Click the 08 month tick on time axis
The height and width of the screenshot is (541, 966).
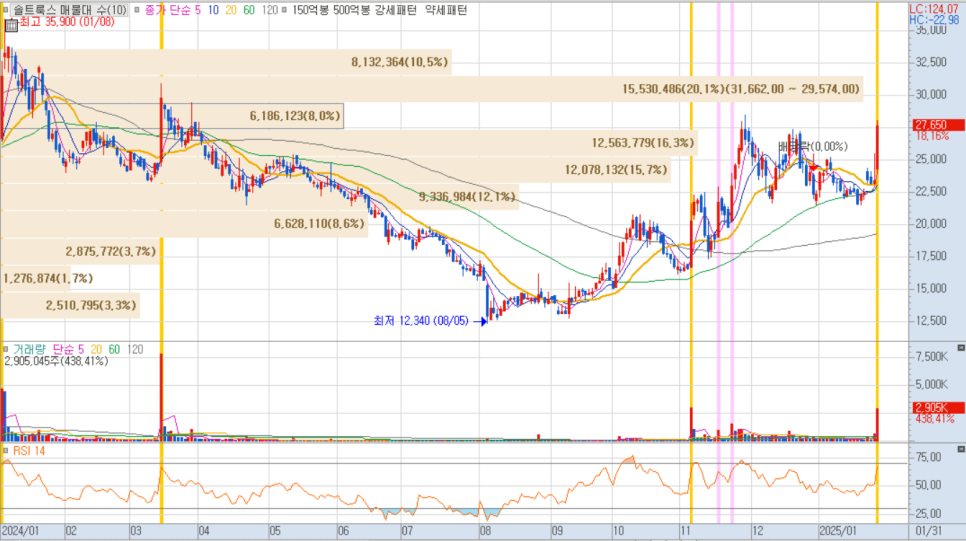click(485, 531)
